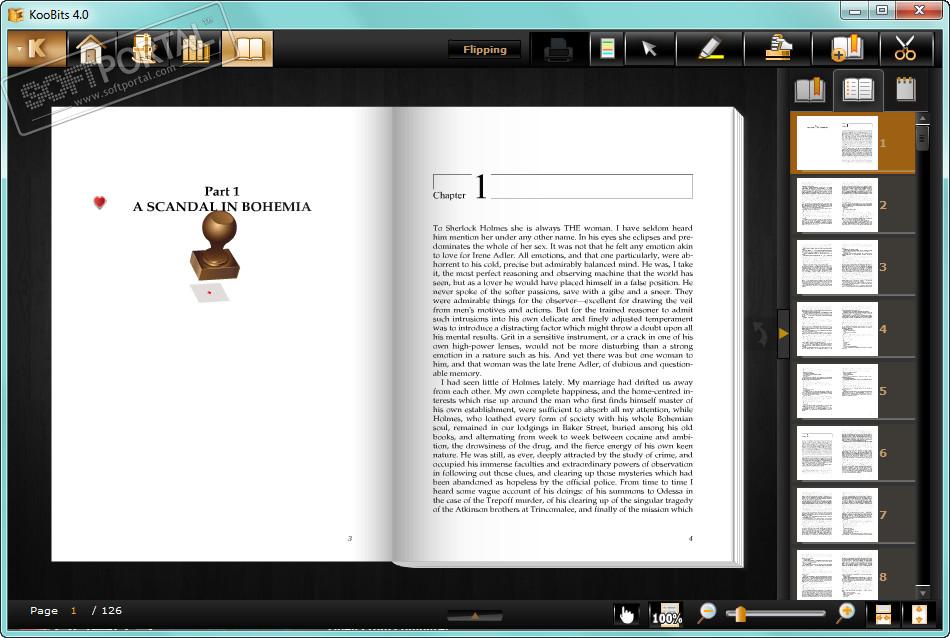The height and width of the screenshot is (638, 950).
Task: Click the '/ 126' total pages text
Action: (107, 611)
